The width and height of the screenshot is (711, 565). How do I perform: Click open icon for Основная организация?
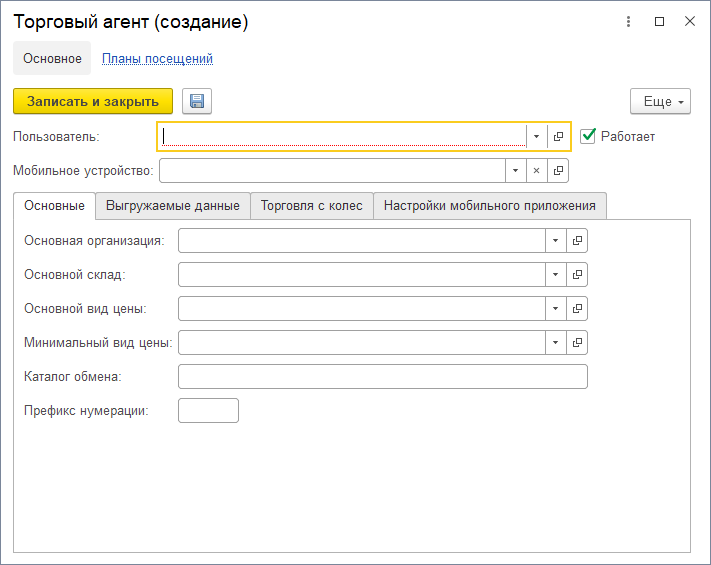click(577, 241)
